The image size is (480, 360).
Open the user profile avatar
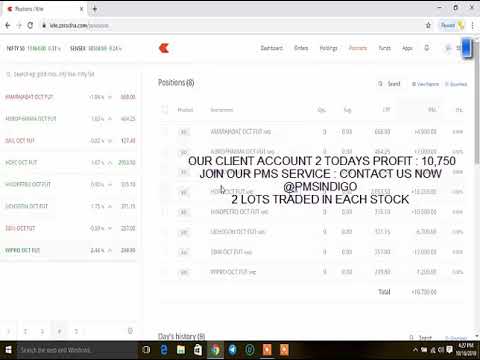click(448, 48)
